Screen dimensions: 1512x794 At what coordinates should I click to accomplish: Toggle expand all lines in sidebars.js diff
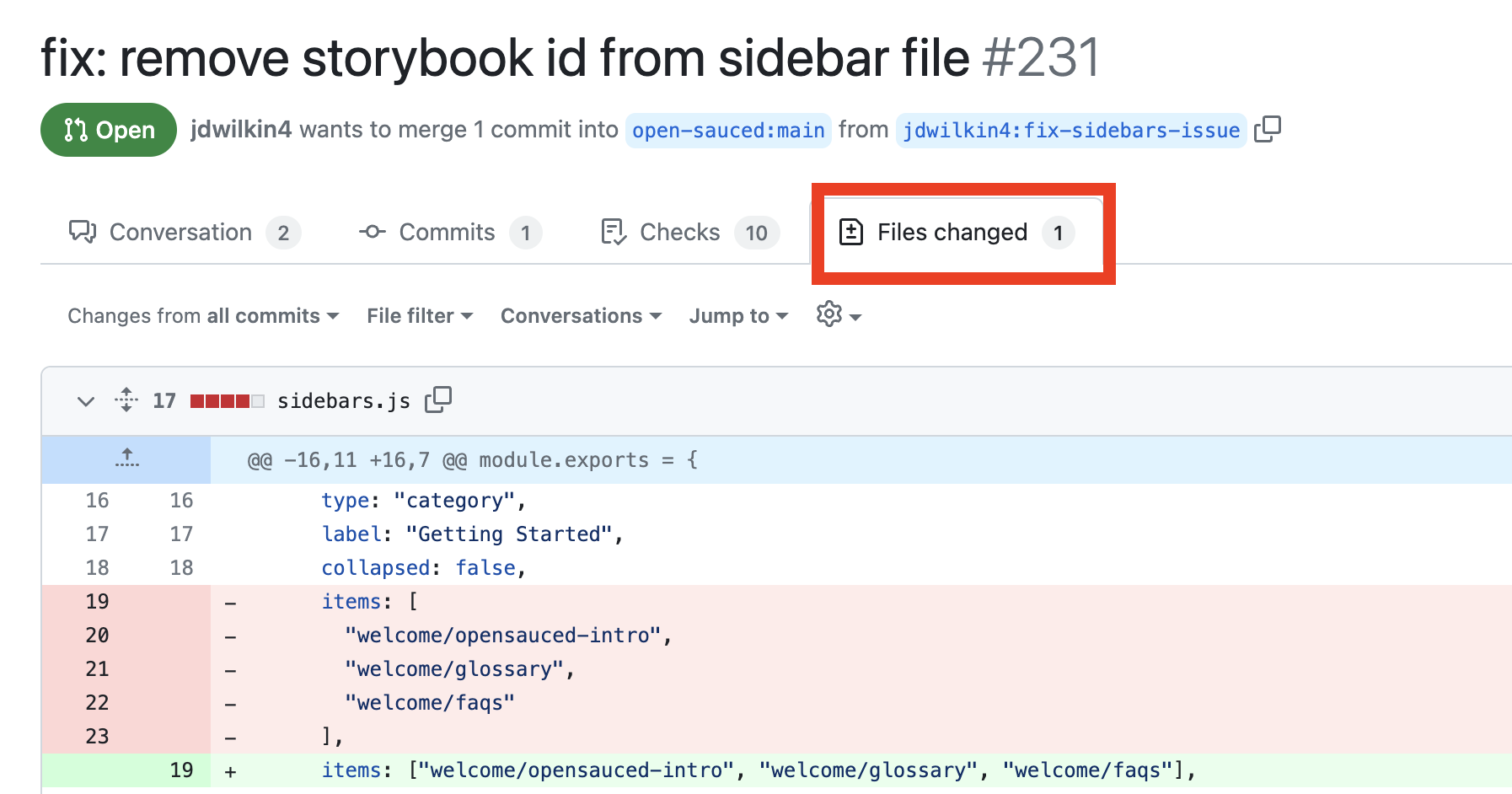[125, 400]
